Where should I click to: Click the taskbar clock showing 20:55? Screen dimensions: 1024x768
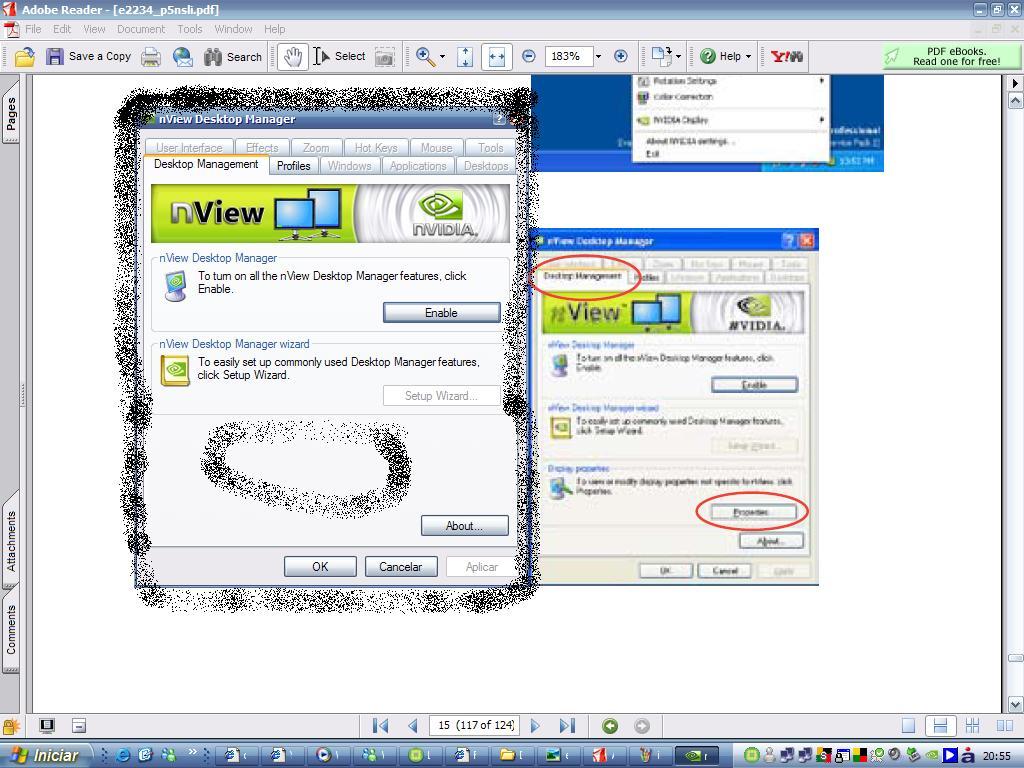pyautogui.click(x=997, y=756)
